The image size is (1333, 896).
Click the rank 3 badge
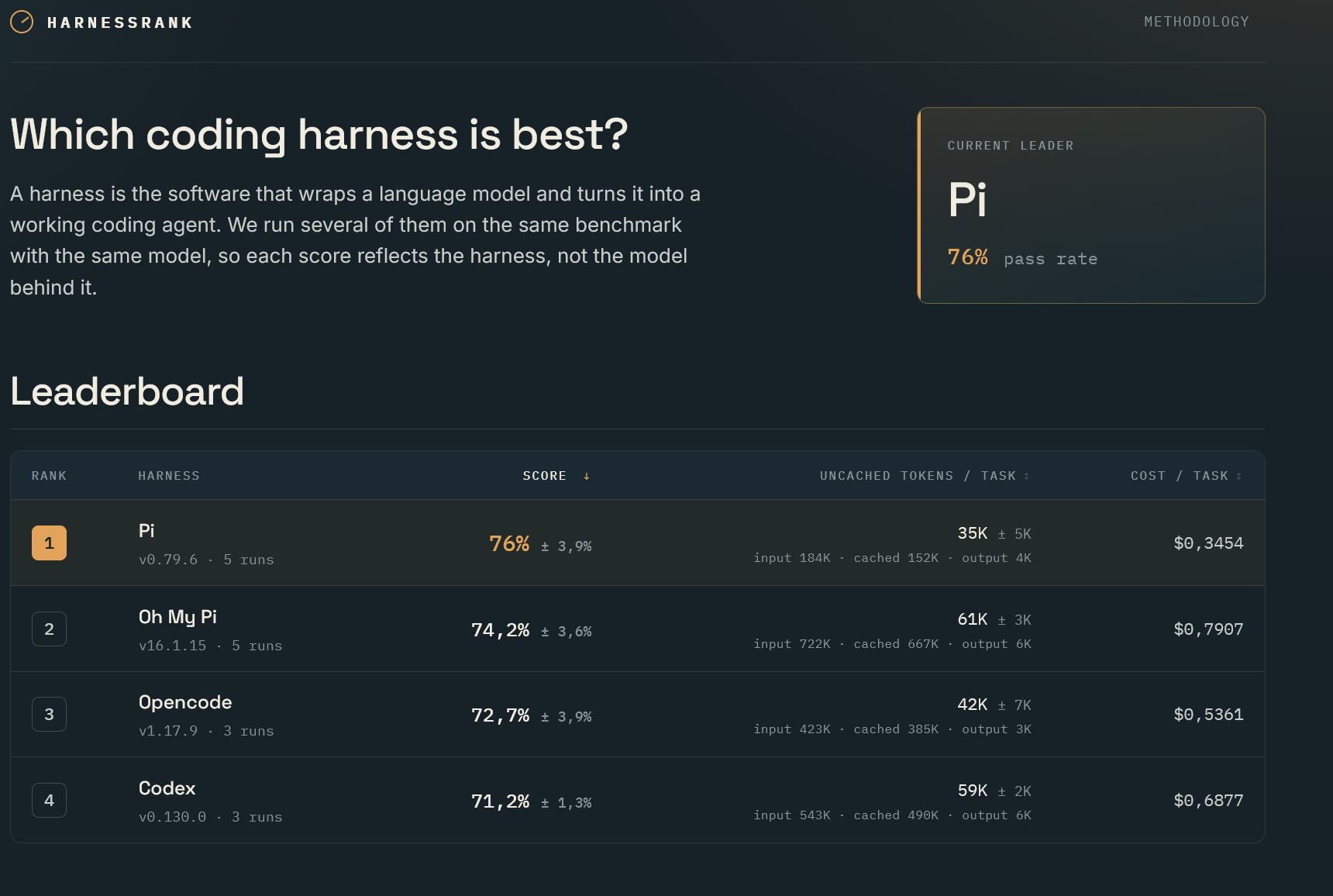[49, 714]
